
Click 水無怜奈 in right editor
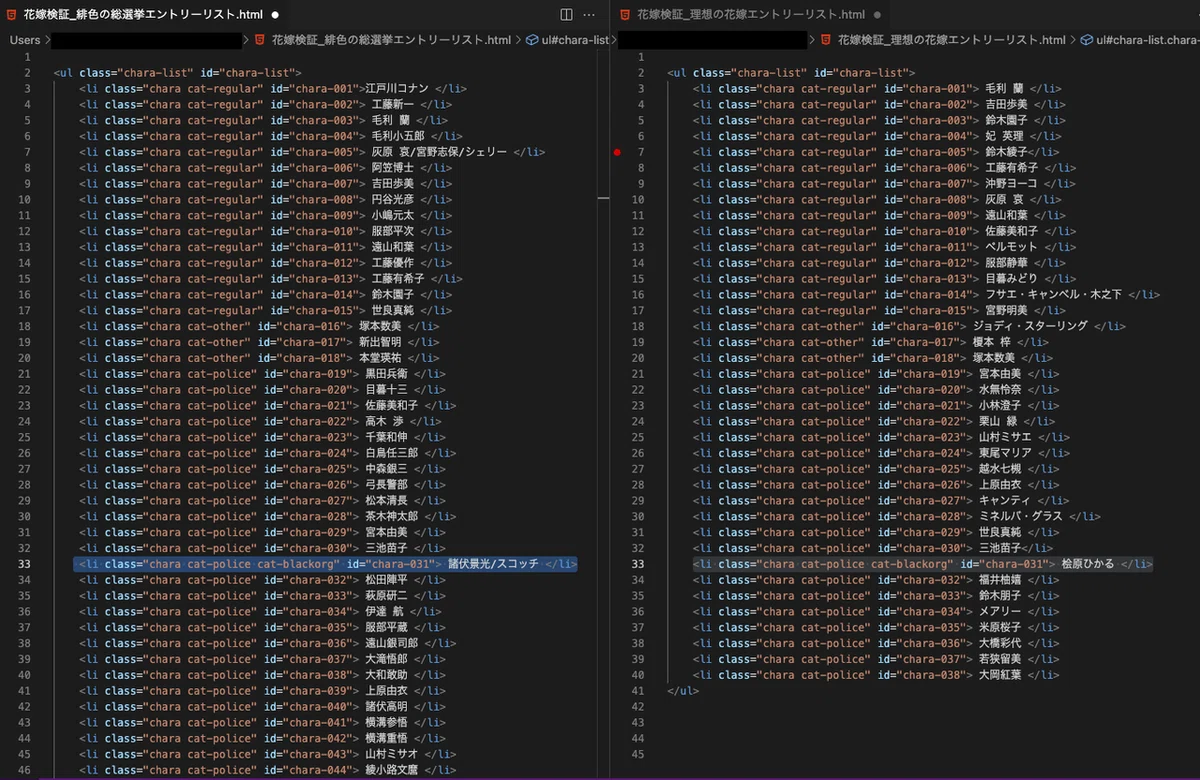pyautogui.click(x=1000, y=390)
